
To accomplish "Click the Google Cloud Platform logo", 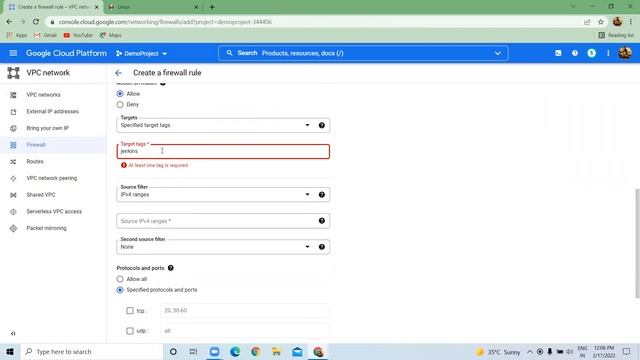I will [66, 53].
